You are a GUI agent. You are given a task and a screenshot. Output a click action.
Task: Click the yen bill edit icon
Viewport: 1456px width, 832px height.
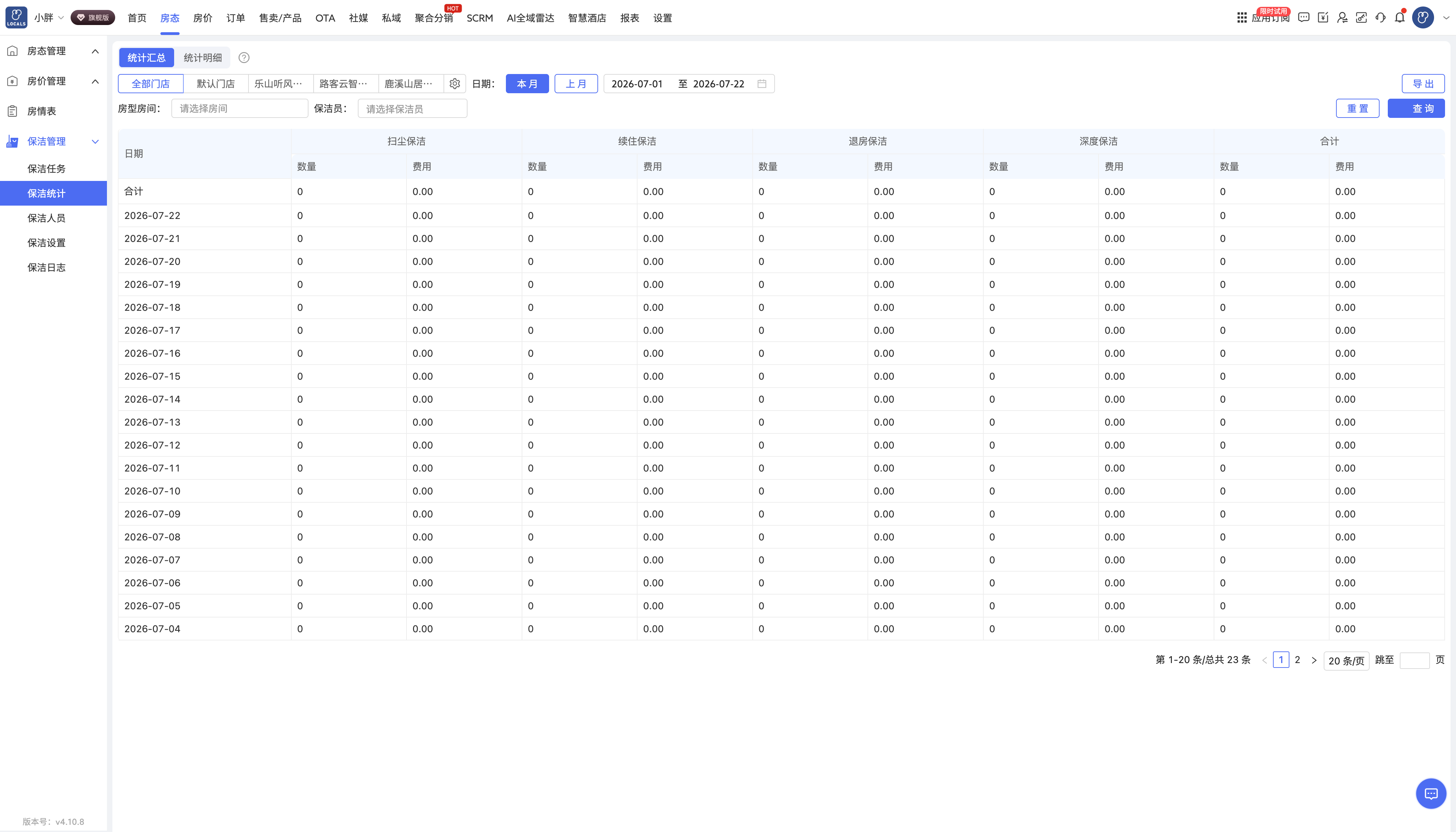(1323, 18)
